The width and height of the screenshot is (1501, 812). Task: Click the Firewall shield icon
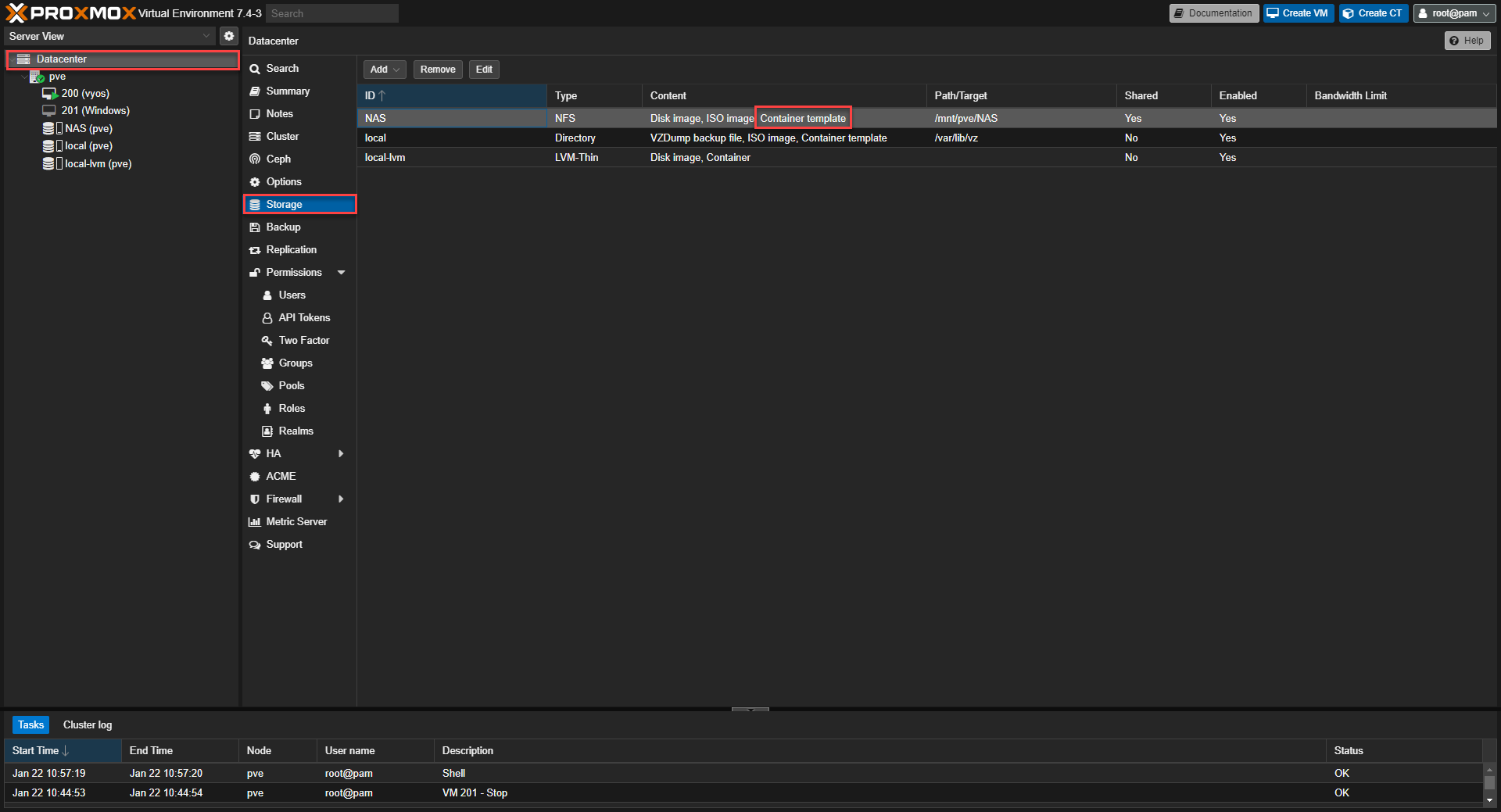(x=255, y=499)
